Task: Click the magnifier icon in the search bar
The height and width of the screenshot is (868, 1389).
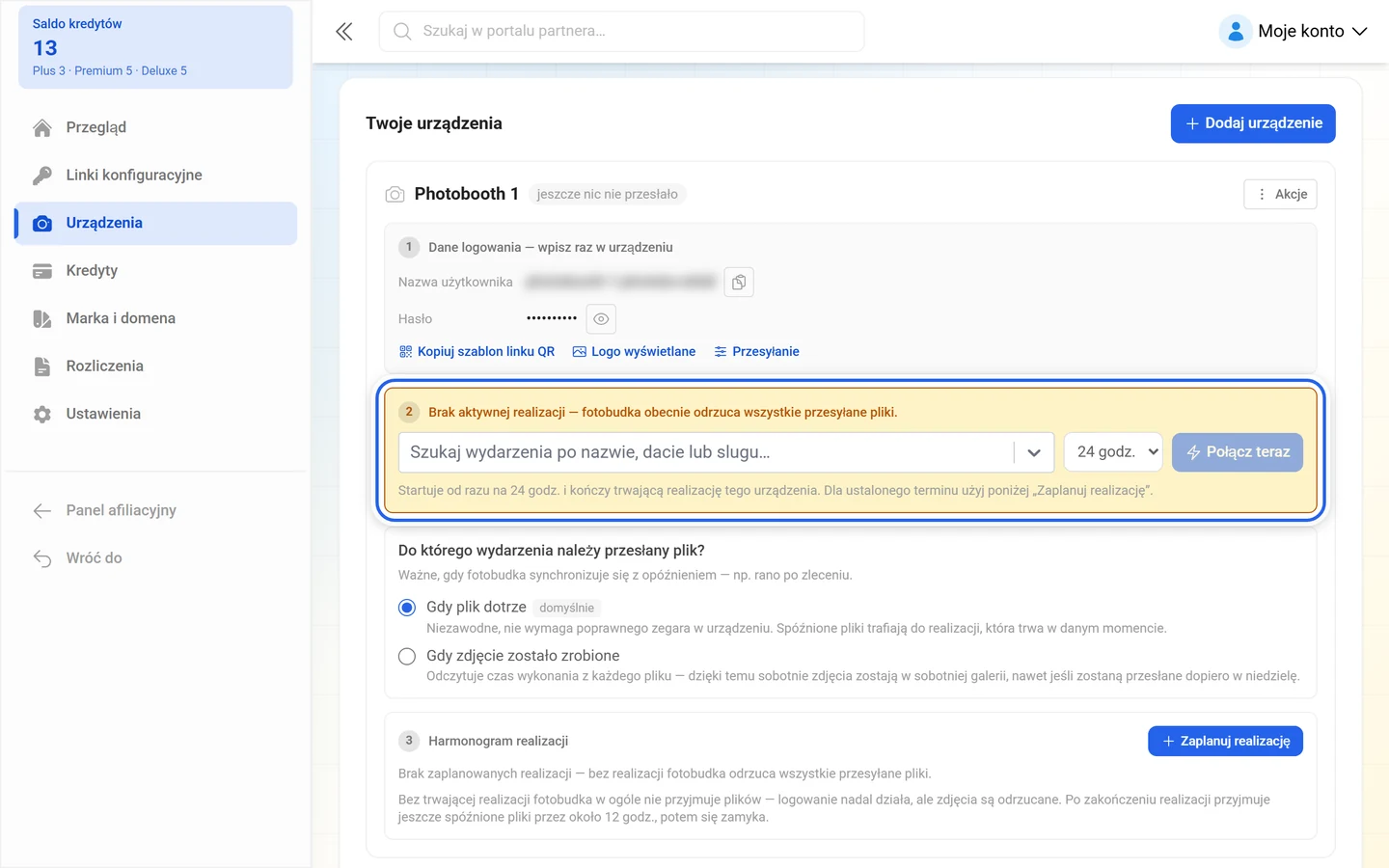Action: pos(402,32)
